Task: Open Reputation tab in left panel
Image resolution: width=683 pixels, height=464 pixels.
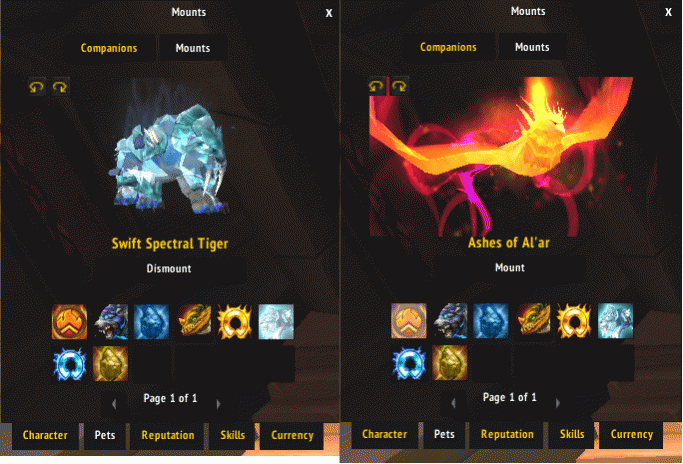Action: pos(168,435)
